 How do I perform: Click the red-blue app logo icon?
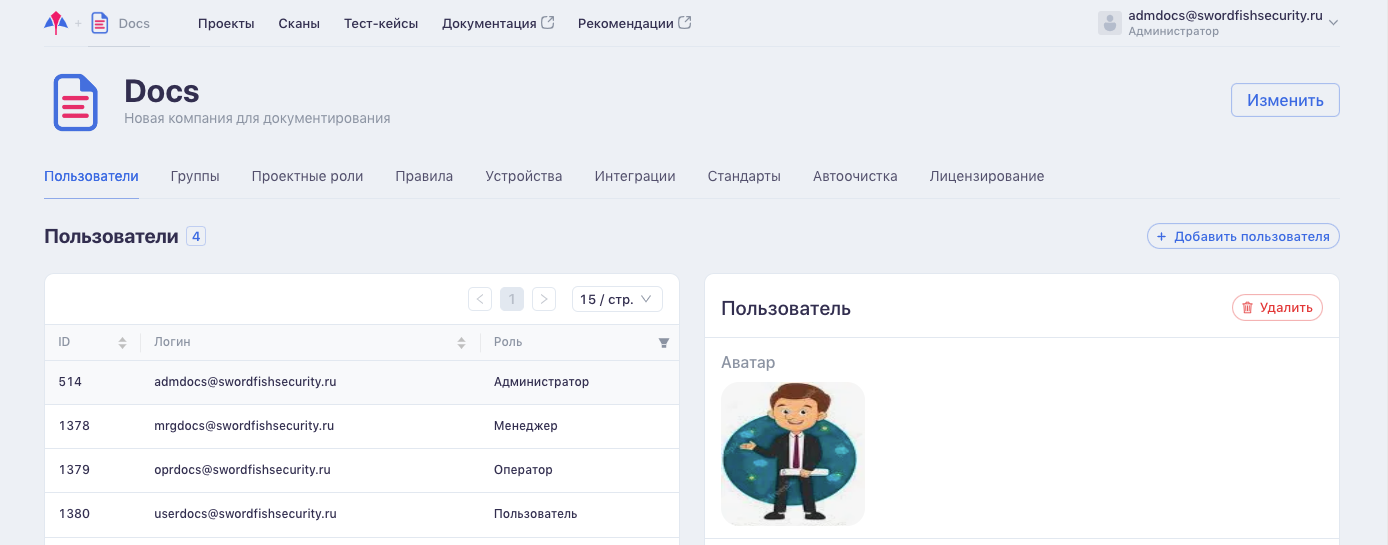pos(56,22)
